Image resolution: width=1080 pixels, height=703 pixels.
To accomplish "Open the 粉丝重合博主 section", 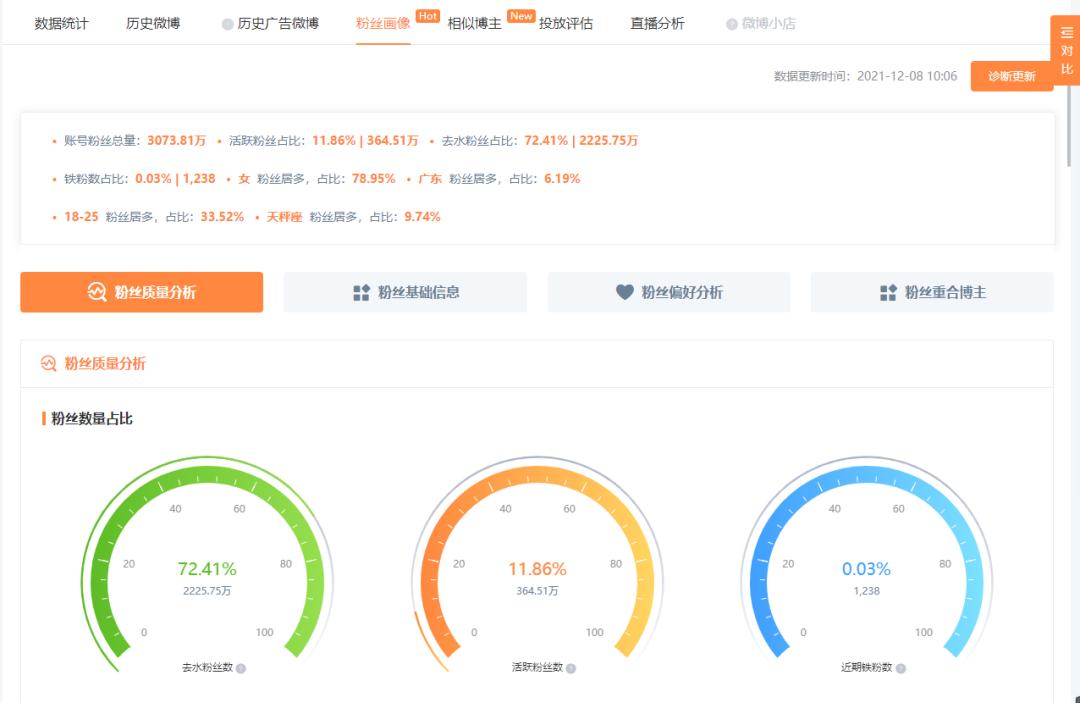I will [x=930, y=292].
